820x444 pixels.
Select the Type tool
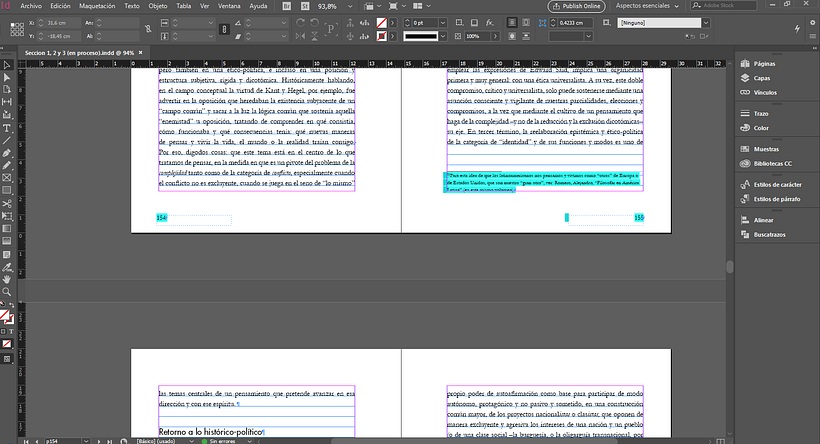pos(7,128)
